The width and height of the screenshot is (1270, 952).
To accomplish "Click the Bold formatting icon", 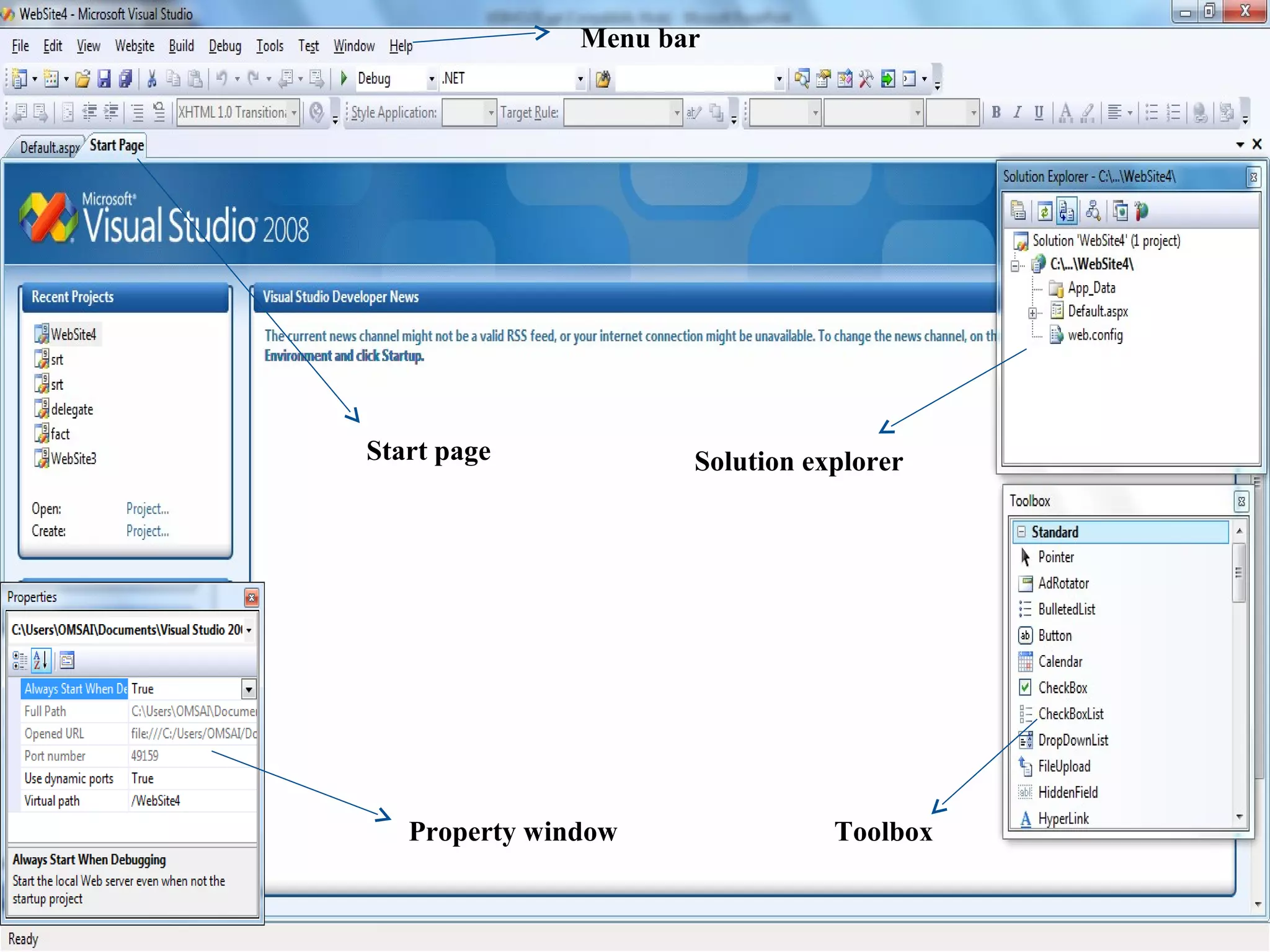I will click(x=996, y=112).
